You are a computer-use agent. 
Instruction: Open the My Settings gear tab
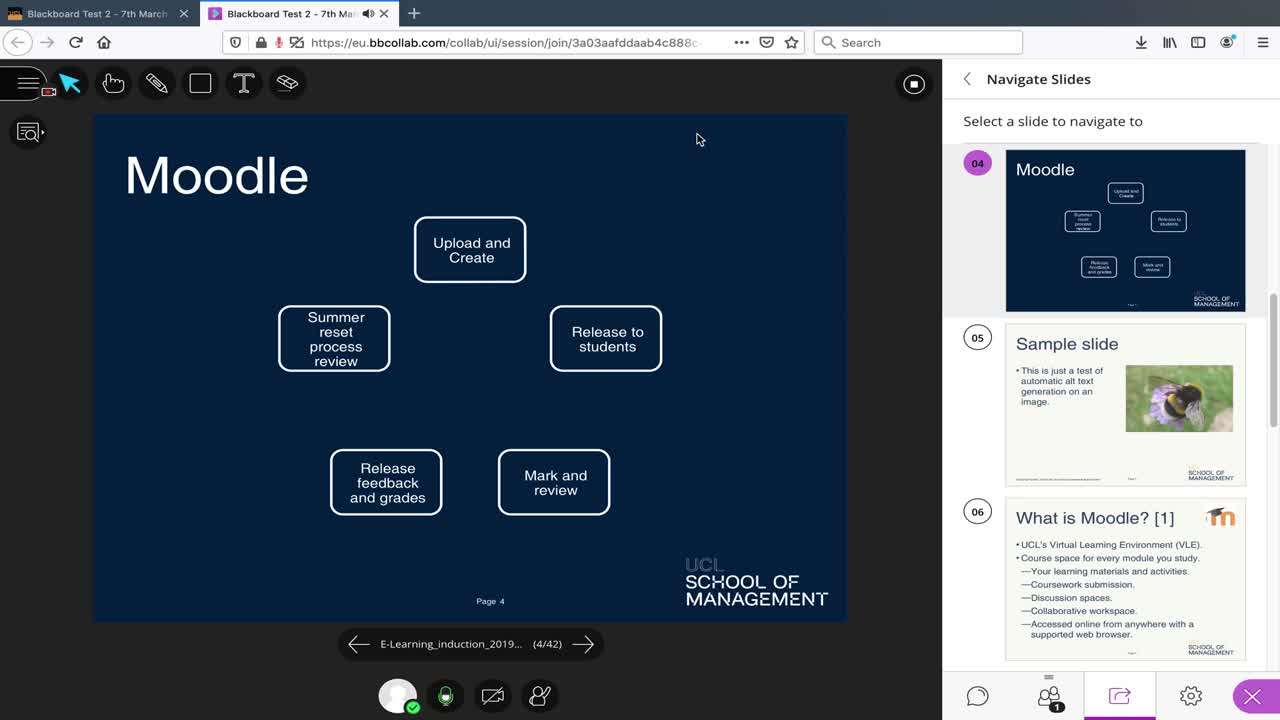(1190, 696)
